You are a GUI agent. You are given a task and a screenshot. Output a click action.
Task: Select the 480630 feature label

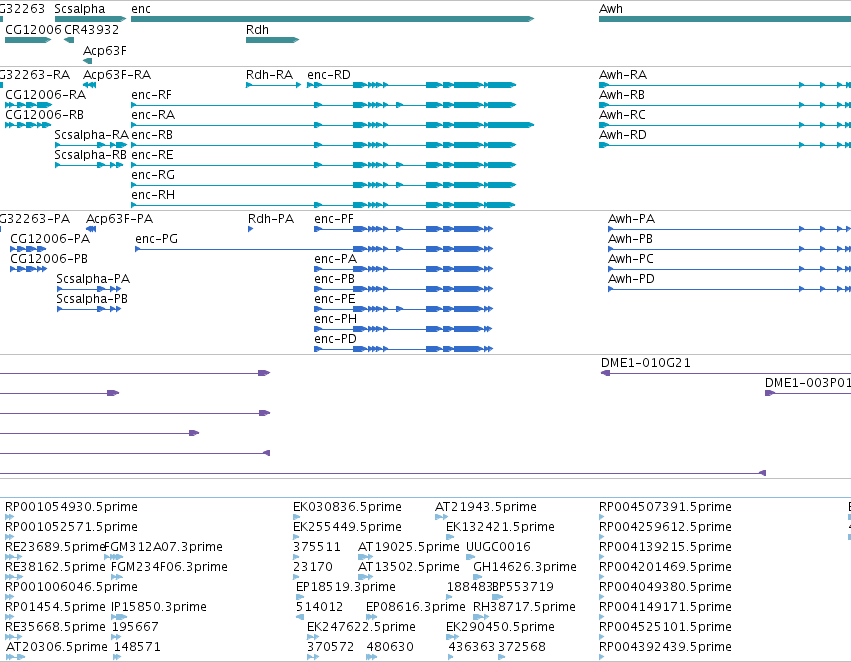pyautogui.click(x=390, y=647)
